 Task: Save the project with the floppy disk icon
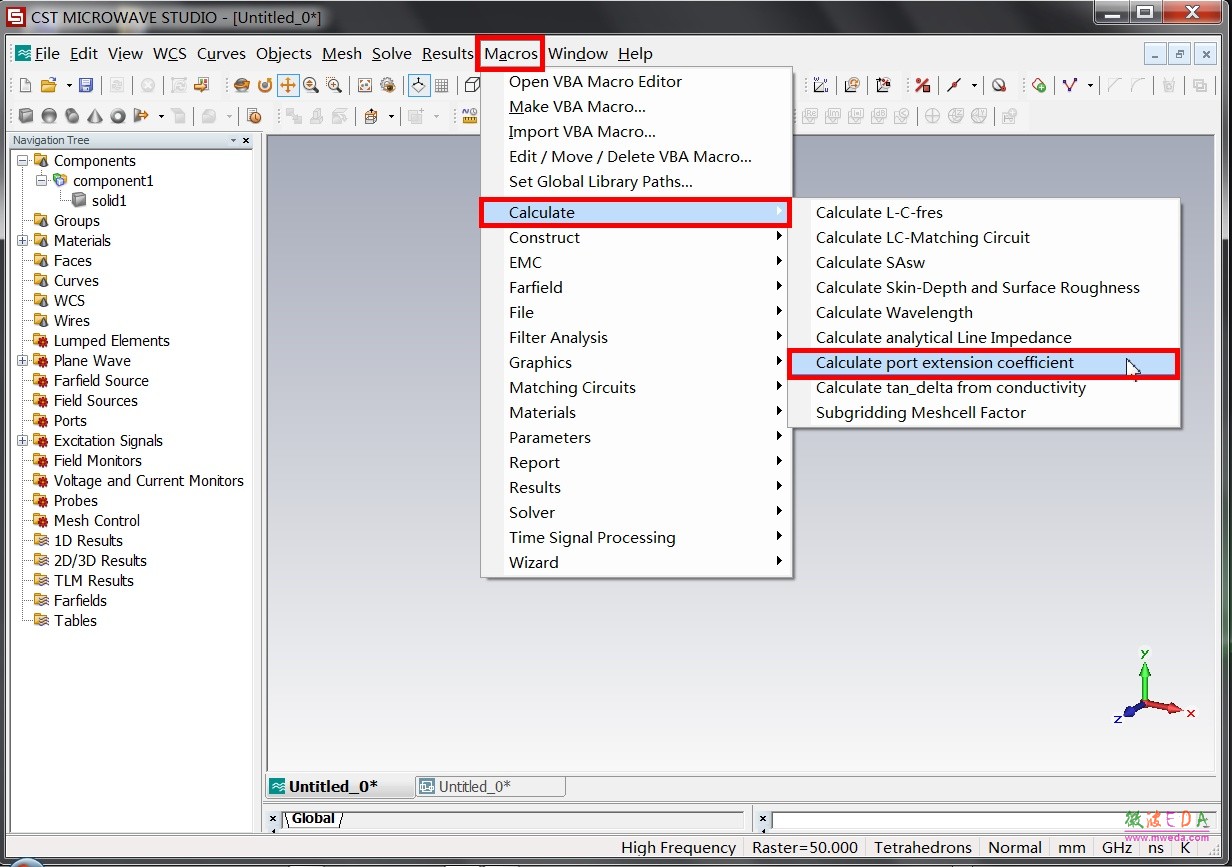[86, 86]
